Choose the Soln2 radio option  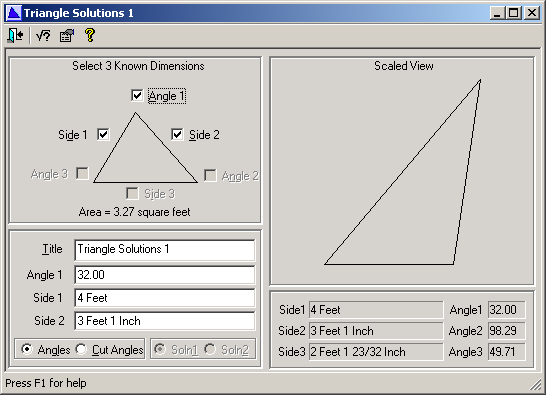point(210,349)
